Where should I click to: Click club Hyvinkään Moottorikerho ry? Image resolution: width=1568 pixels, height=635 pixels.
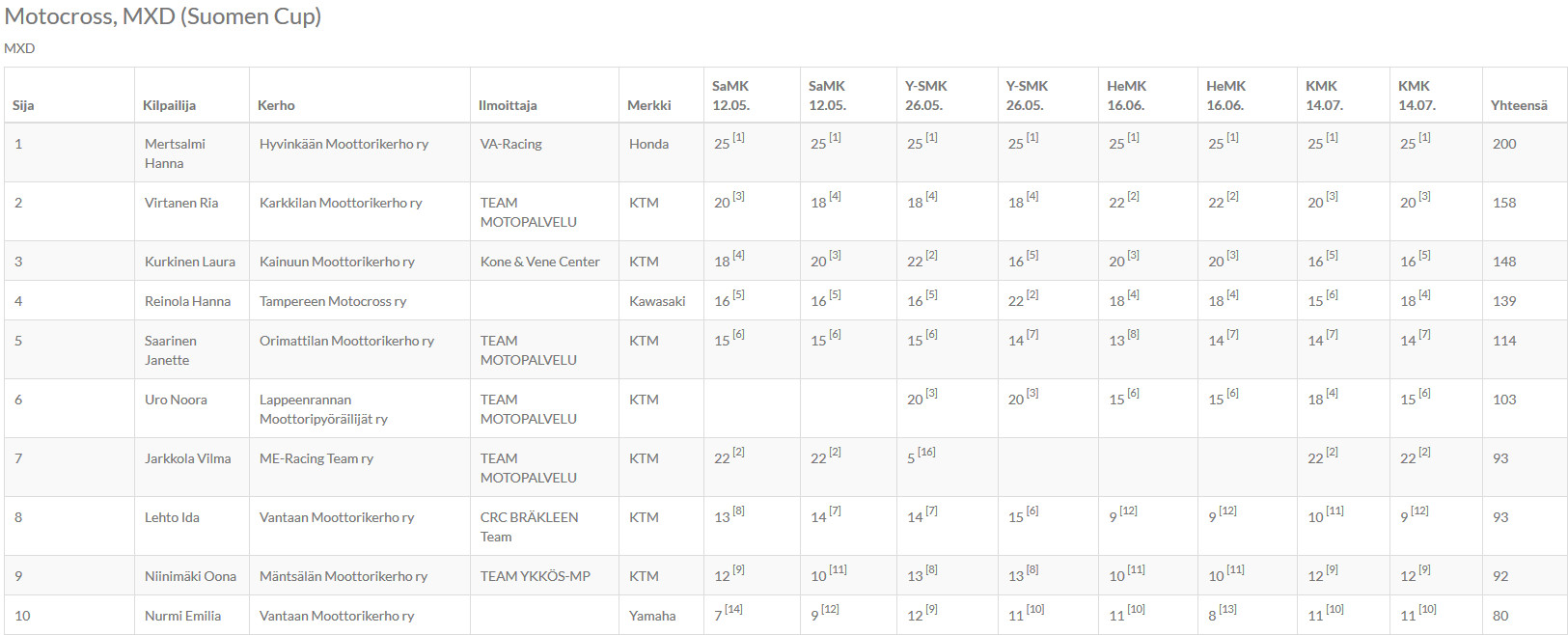click(344, 144)
